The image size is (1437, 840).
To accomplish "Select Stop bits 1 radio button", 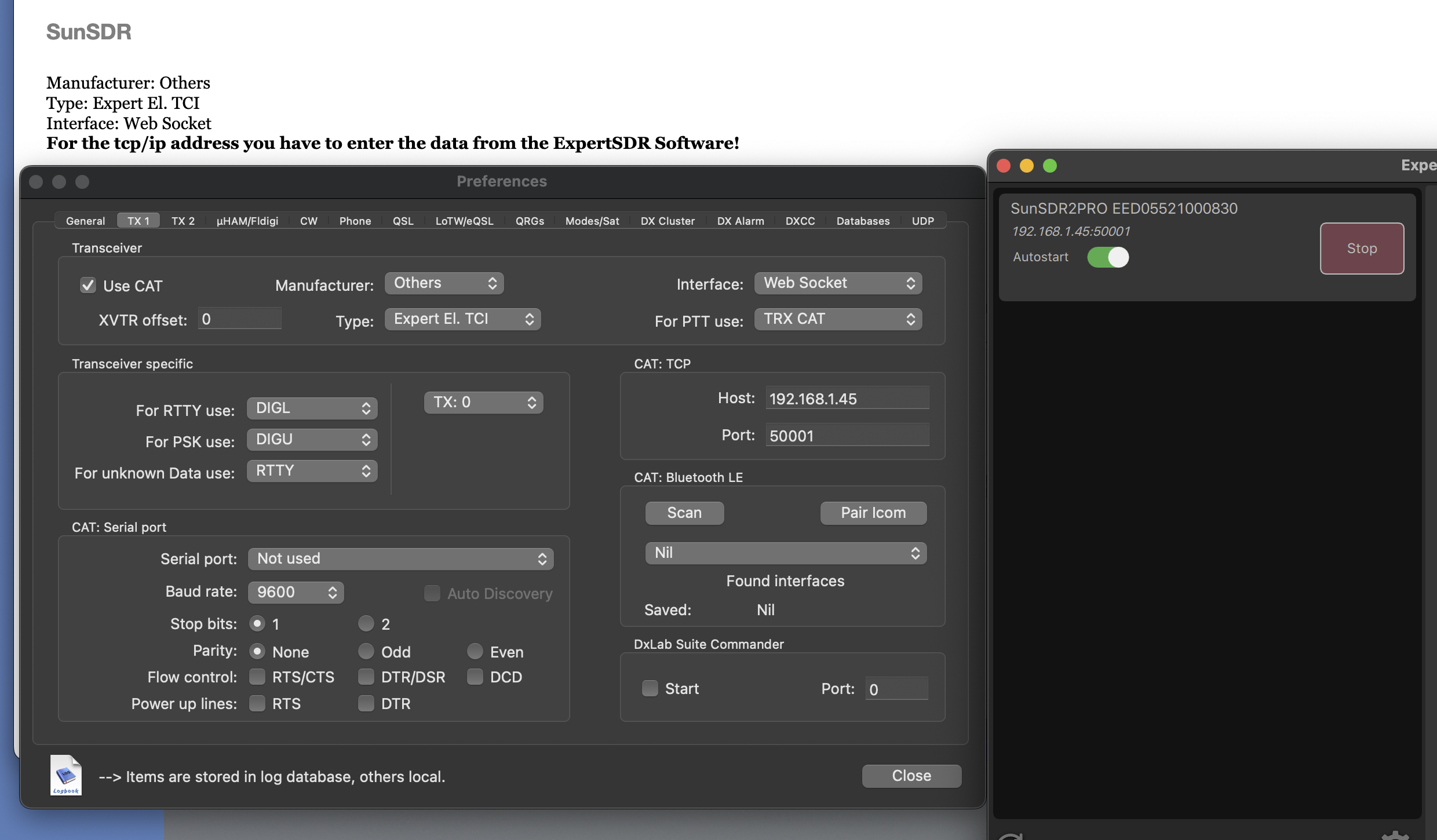I will [x=257, y=623].
